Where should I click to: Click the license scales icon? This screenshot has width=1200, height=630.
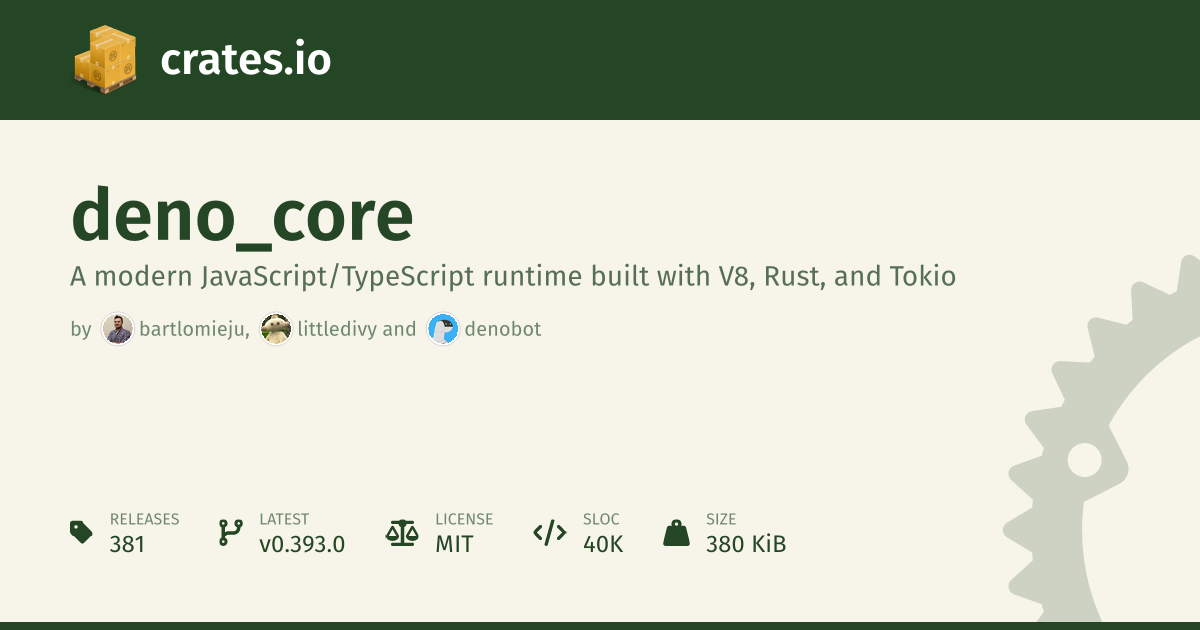click(402, 532)
